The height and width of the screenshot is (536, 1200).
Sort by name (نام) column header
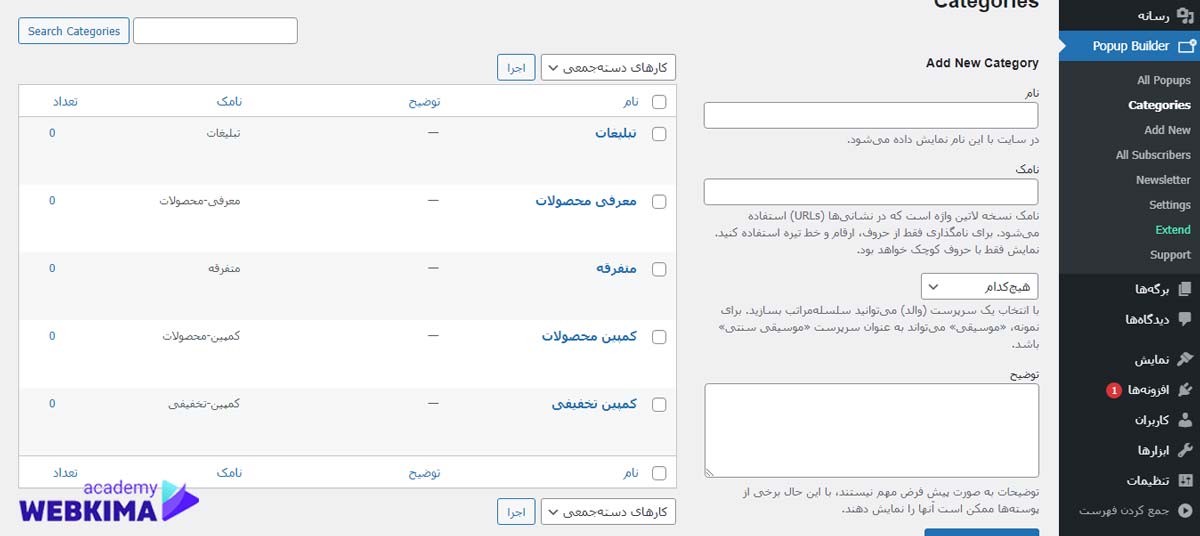[x=632, y=102]
